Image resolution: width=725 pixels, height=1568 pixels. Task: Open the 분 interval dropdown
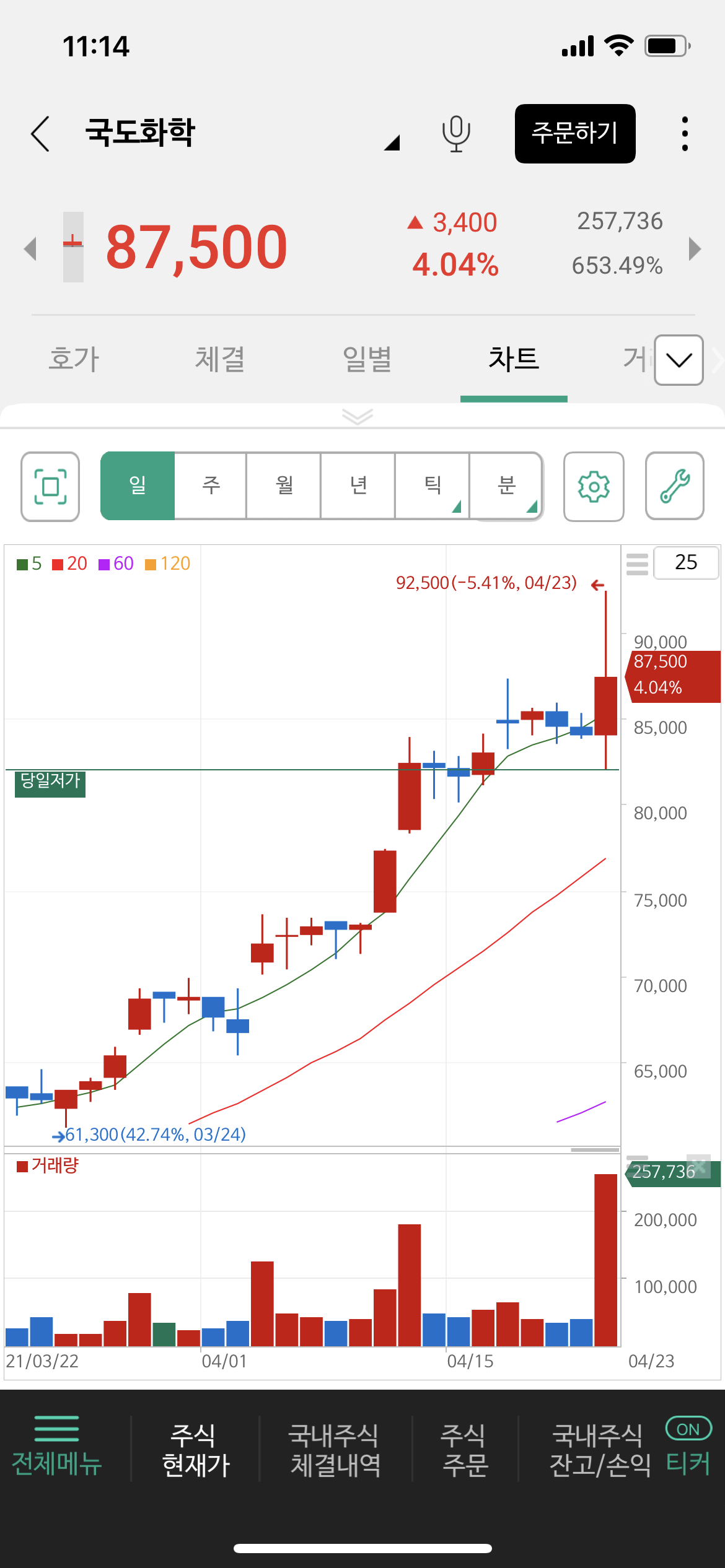[506, 486]
